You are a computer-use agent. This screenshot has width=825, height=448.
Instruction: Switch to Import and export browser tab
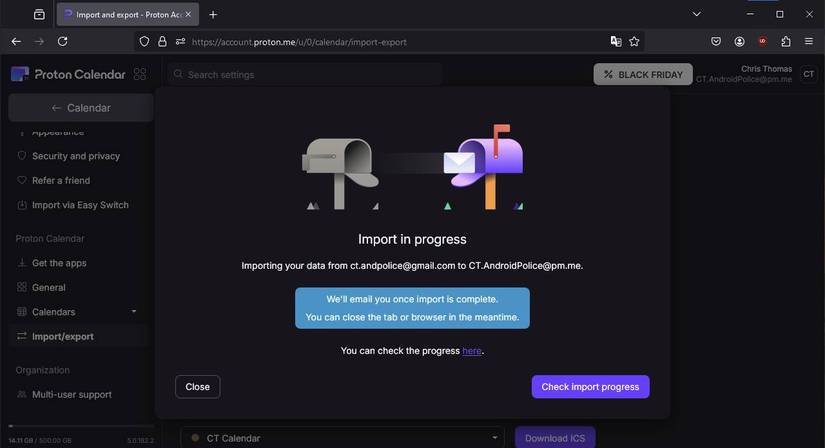[125, 15]
